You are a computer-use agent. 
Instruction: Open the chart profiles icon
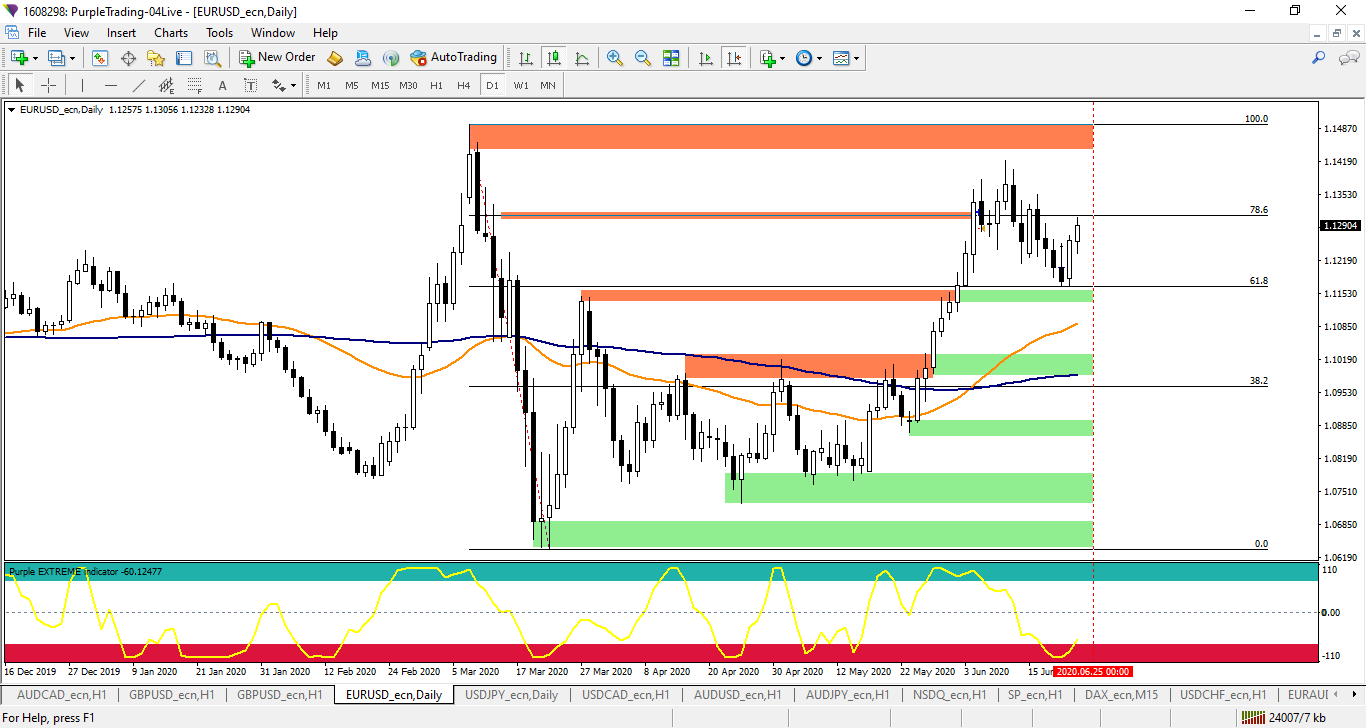pyautogui.click(x=56, y=58)
